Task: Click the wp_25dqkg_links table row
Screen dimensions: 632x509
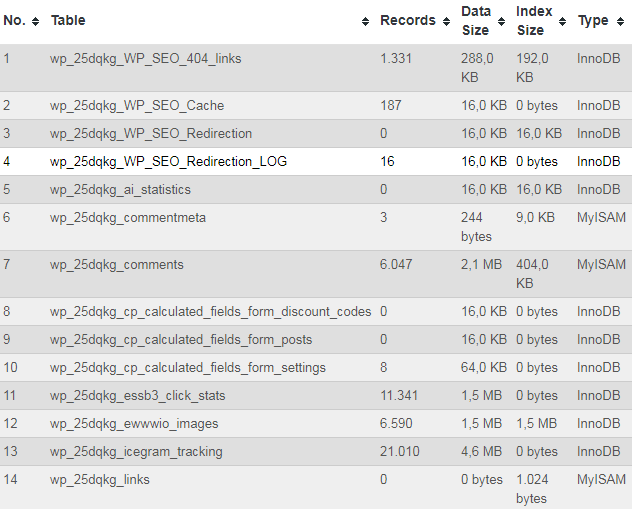Action: (100, 479)
